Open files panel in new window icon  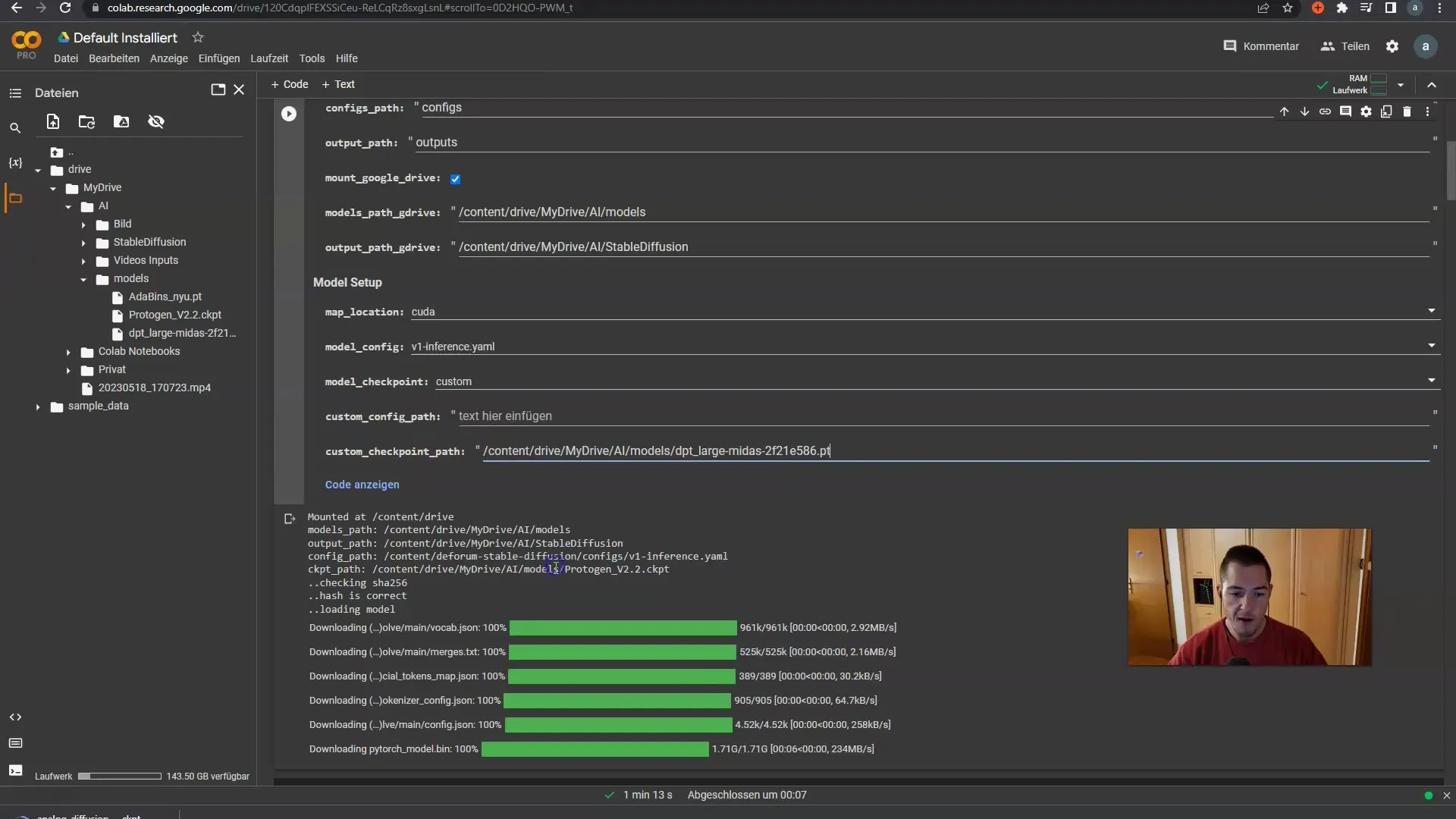[x=218, y=89]
